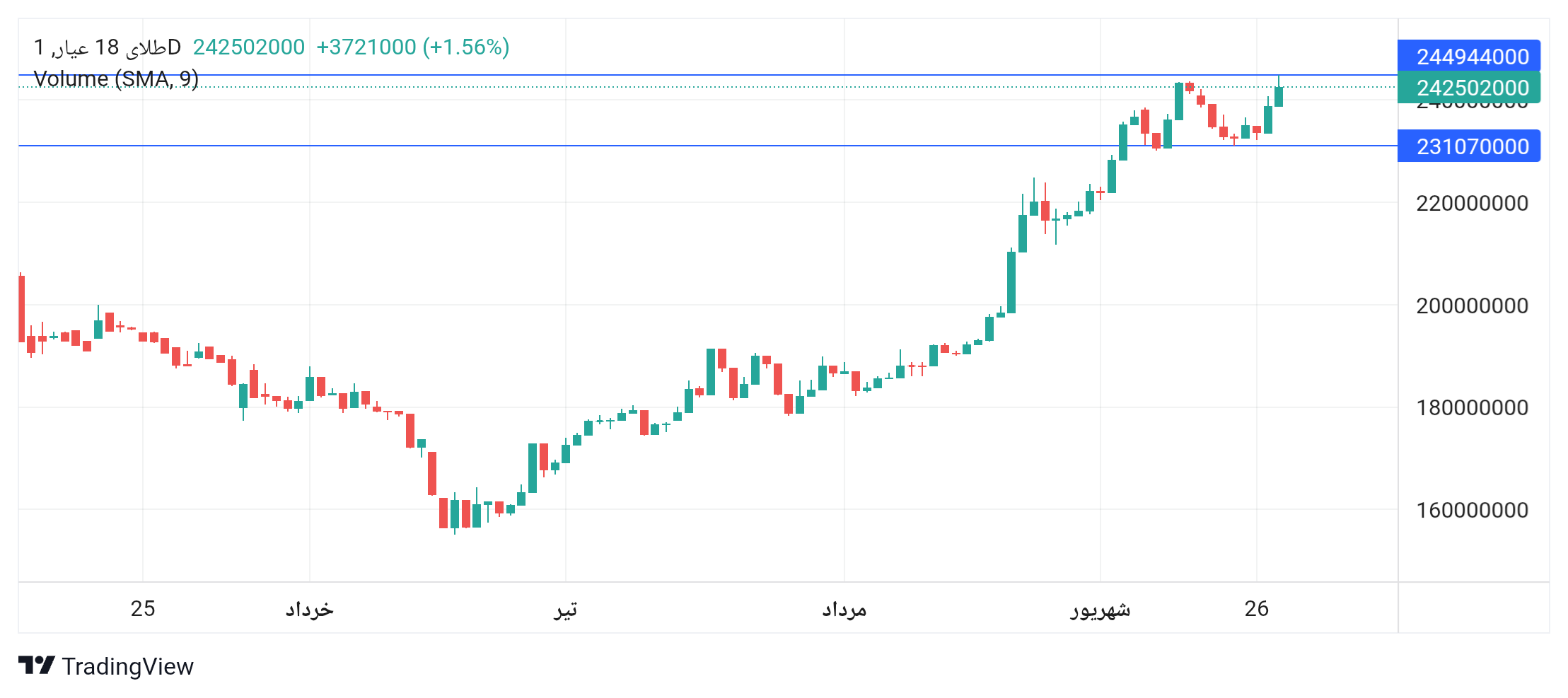Viewport: 1568px width, 698px height.
Task: Click the 18 عیار symbol title
Action: click(108, 47)
